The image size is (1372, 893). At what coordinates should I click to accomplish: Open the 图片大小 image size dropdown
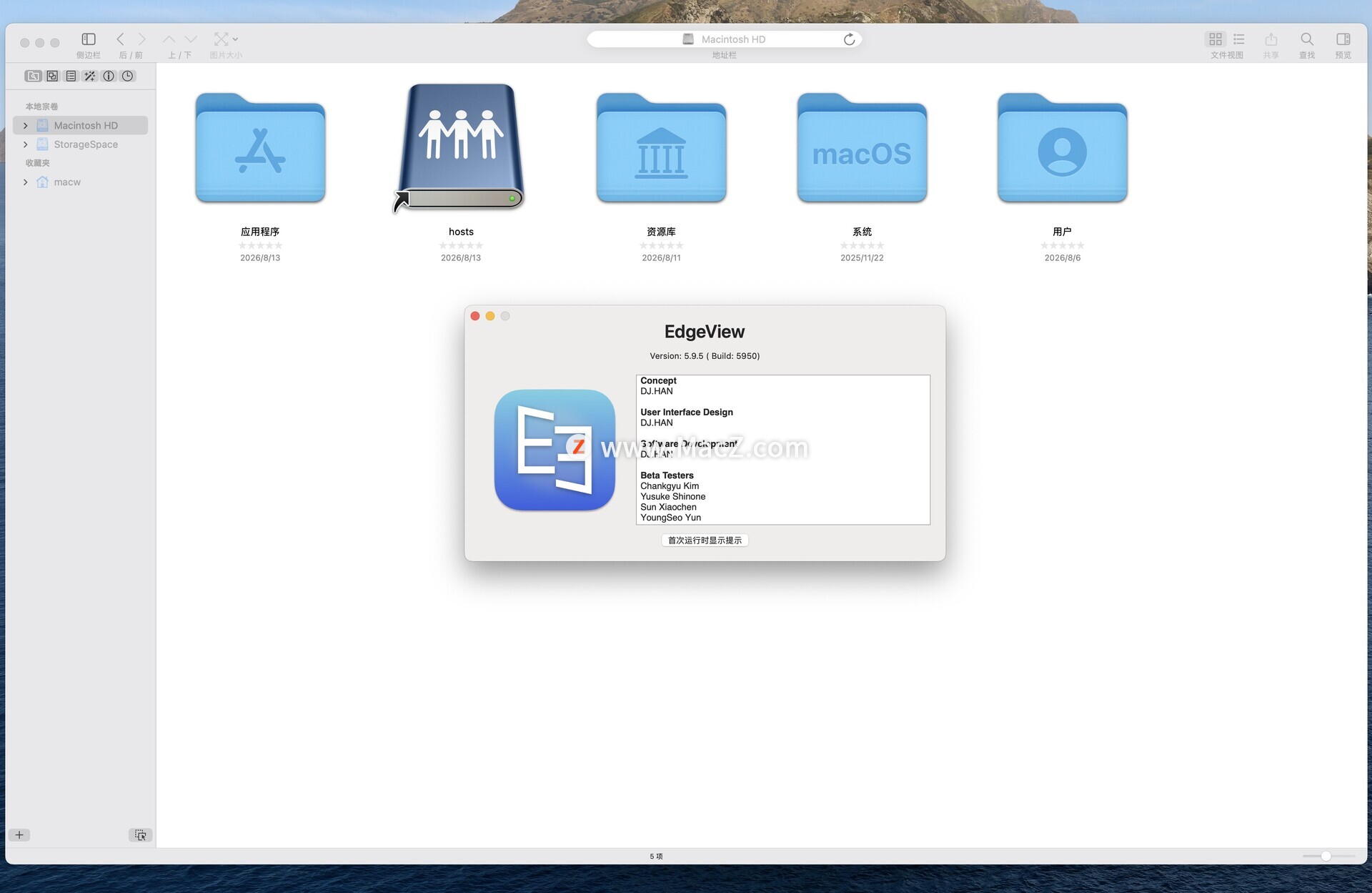226,39
